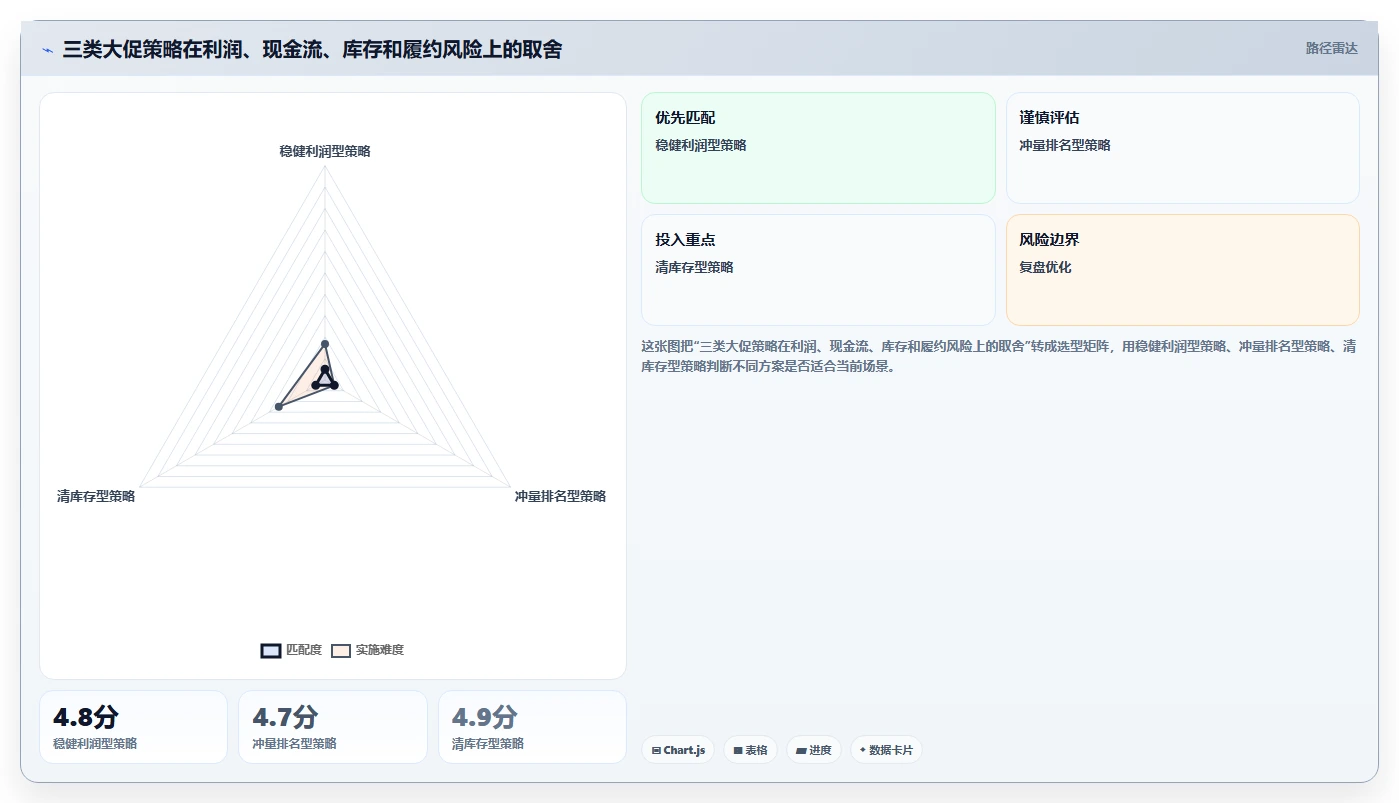This screenshot has width=1399, height=803.
Task: Select the 谨慎评估 card
Action: pyautogui.click(x=1182, y=148)
